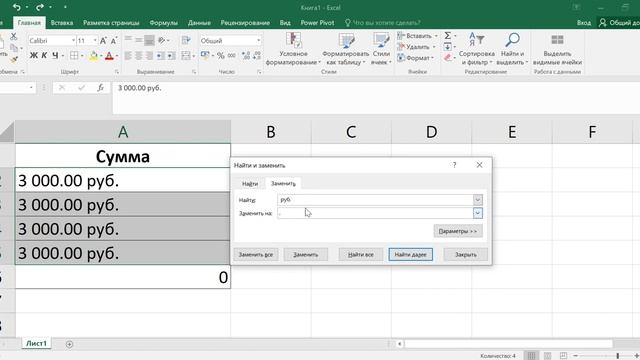
Task: Open the font color dropdown arrow
Action: 117,56
